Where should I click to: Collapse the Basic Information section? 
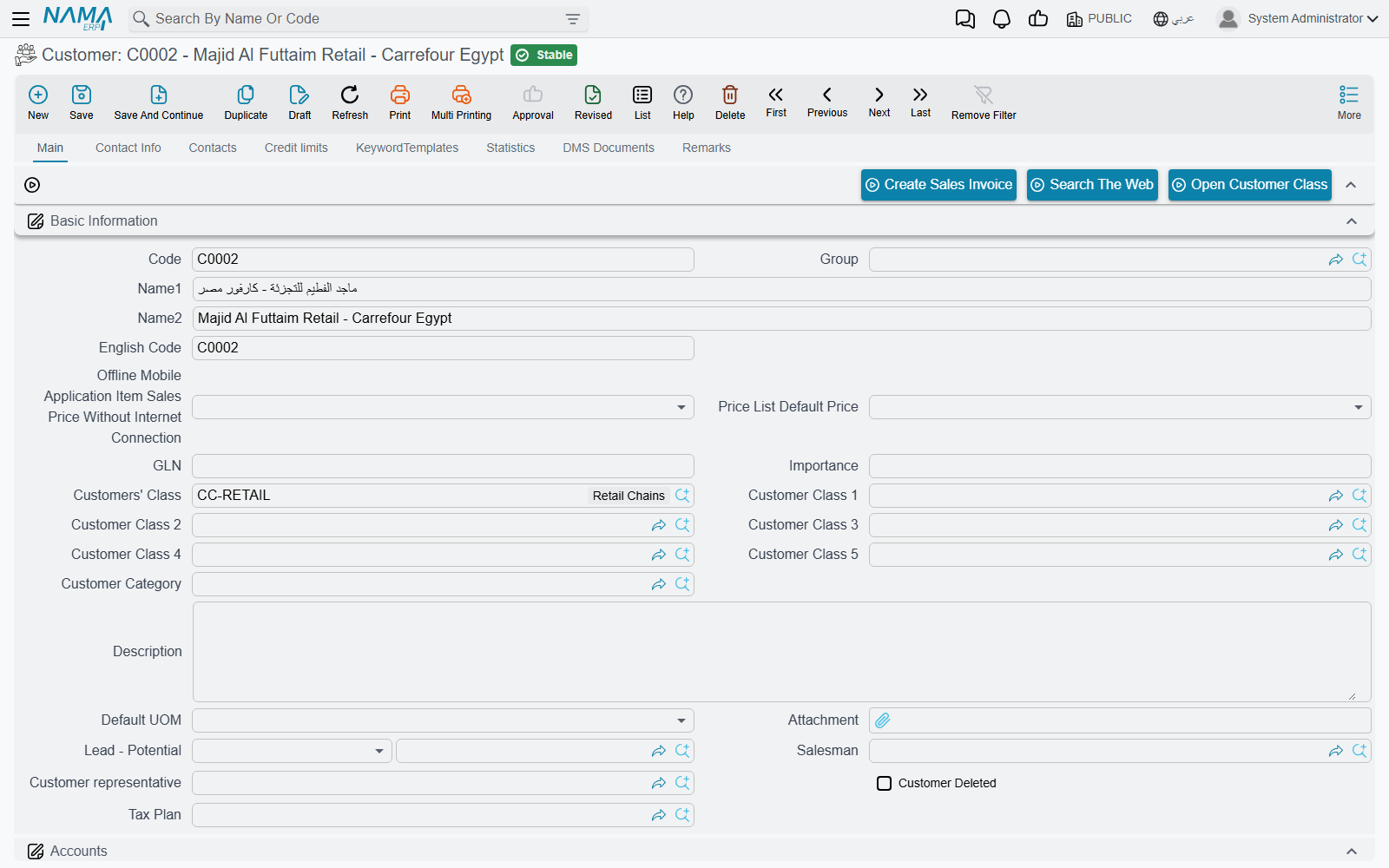coord(1352,221)
